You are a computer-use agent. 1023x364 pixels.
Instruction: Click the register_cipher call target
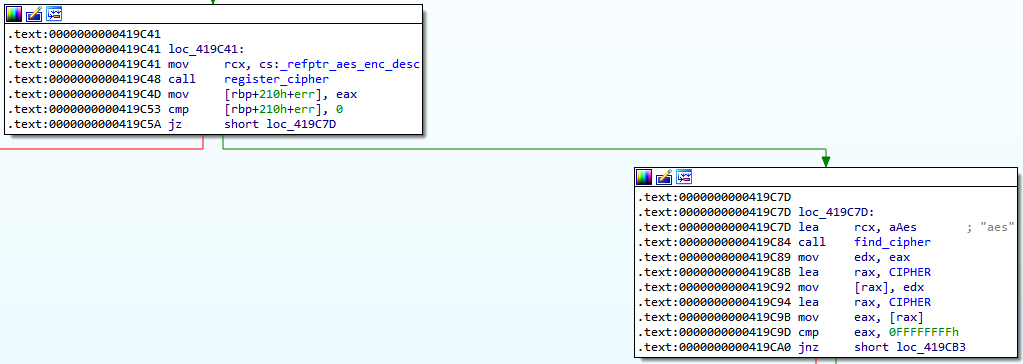tap(277, 79)
